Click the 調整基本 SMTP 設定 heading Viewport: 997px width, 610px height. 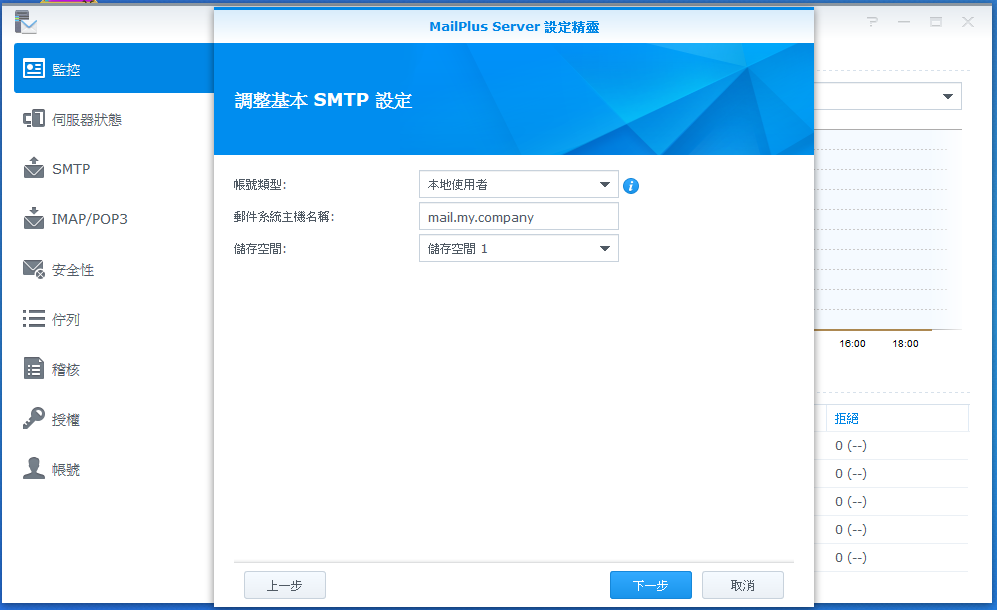pyautogui.click(x=323, y=100)
